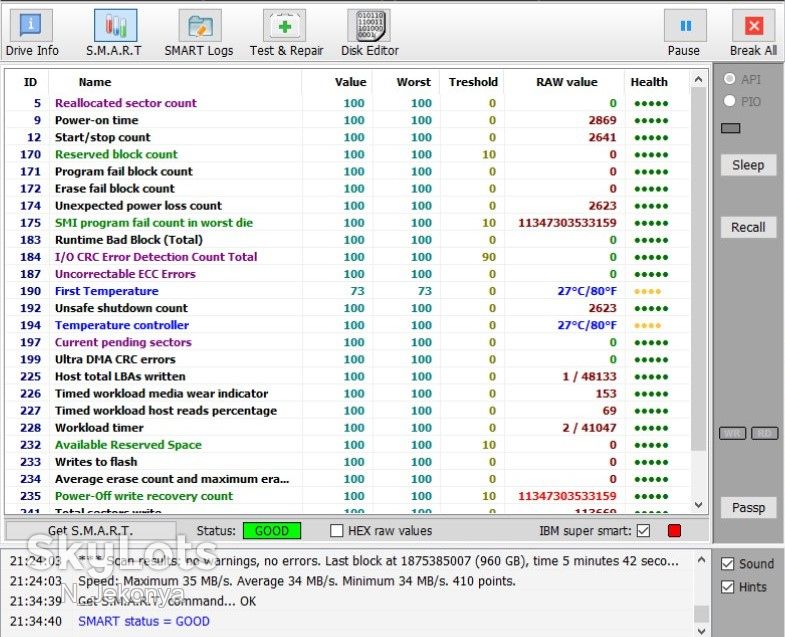Viewport: 785px width, 637px height.
Task: Click the Break All red X icon
Action: [x=754, y=26]
